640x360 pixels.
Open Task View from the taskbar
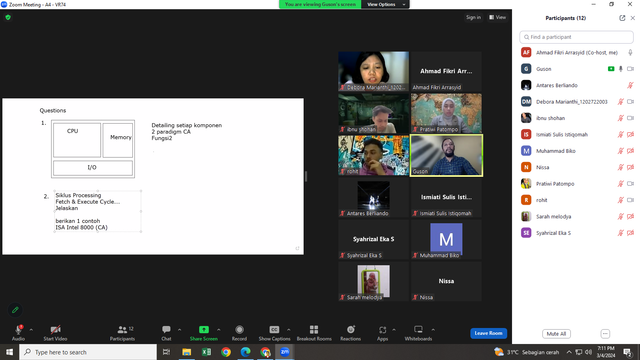tap(166, 352)
